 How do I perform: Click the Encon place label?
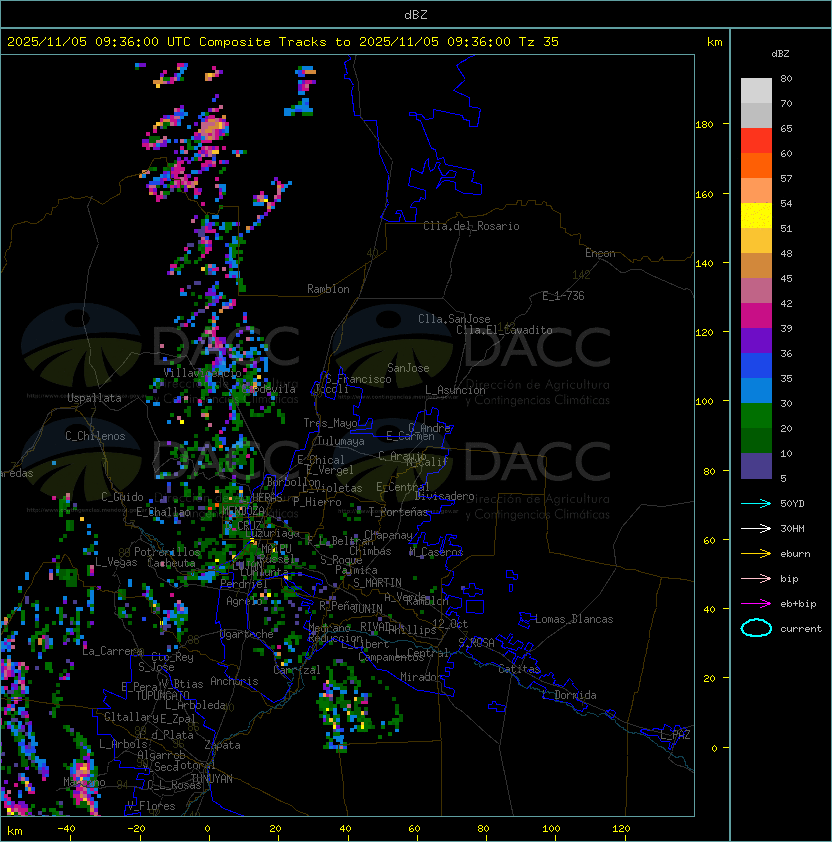point(600,253)
